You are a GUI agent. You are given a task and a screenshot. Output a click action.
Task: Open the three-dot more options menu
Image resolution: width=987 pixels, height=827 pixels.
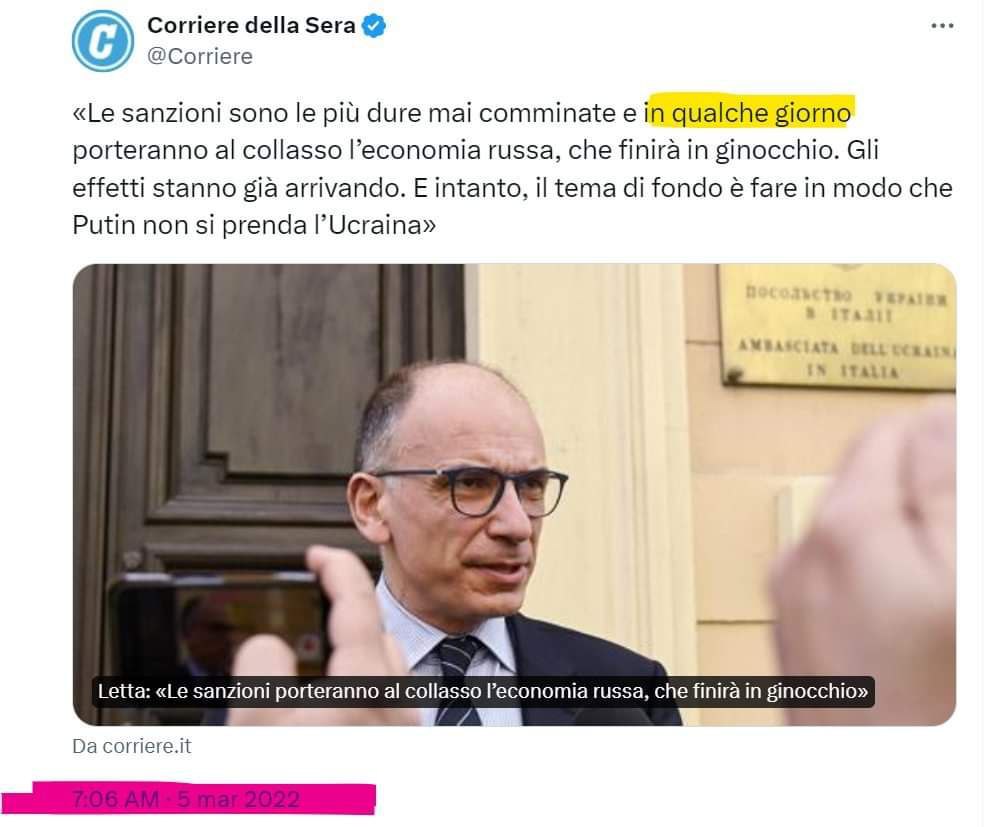click(942, 26)
